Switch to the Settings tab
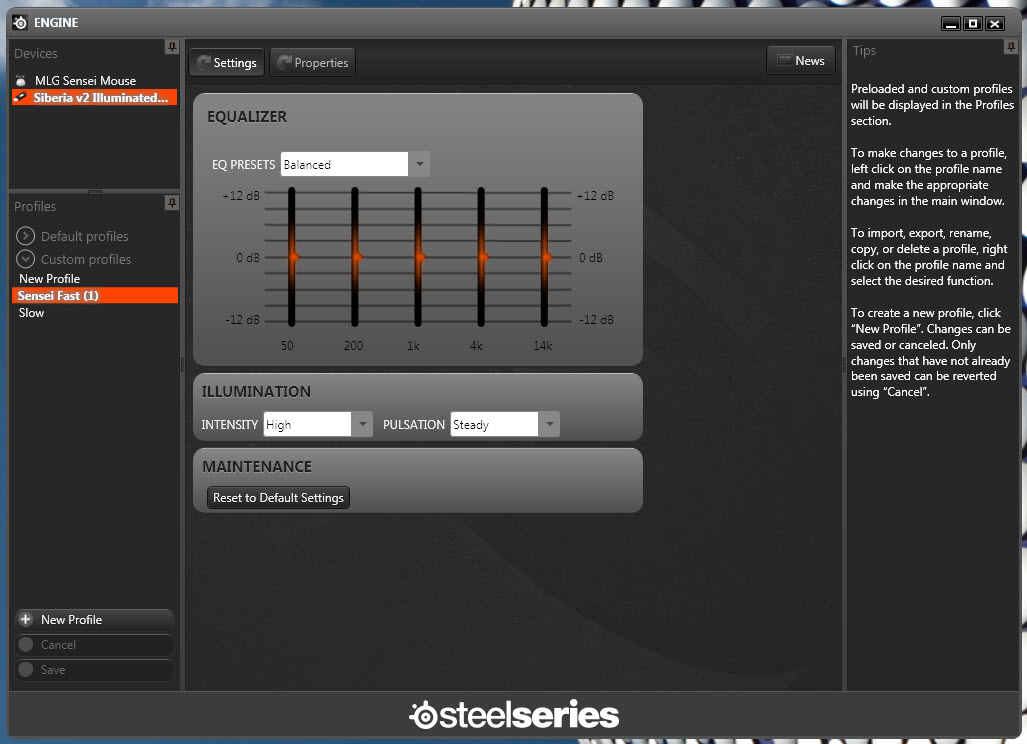 pyautogui.click(x=227, y=63)
